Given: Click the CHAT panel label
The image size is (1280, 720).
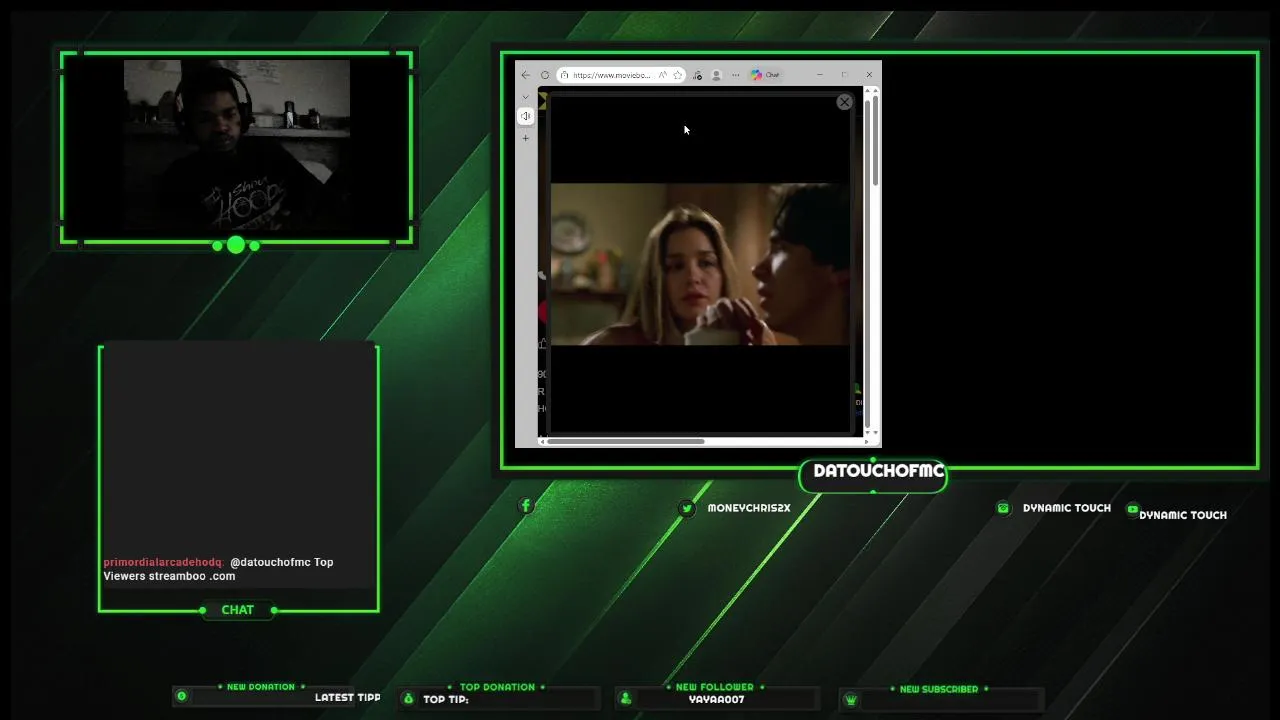Looking at the screenshot, I should [238, 610].
